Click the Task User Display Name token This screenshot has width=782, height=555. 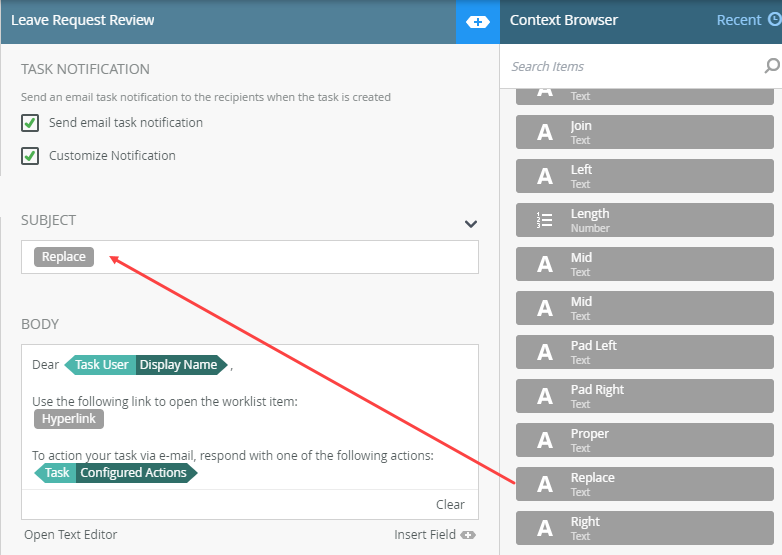[x=146, y=365]
